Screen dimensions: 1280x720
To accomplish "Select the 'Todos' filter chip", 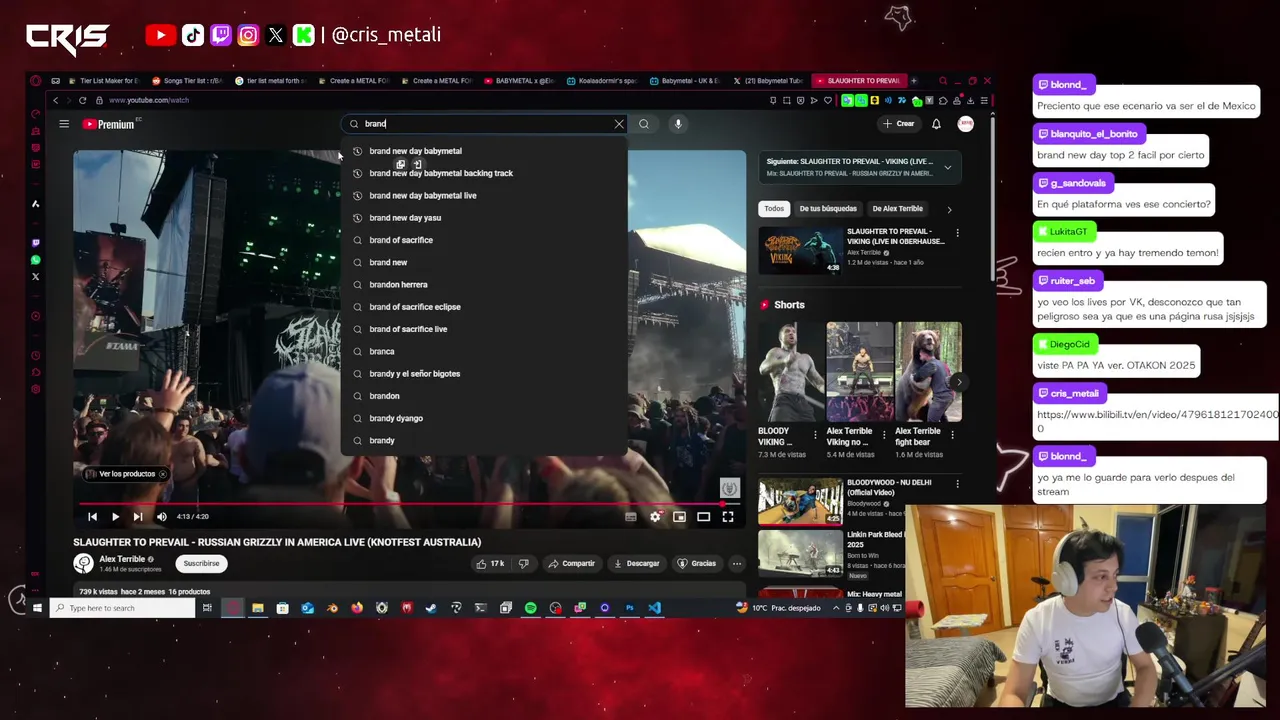I will 774,209.
